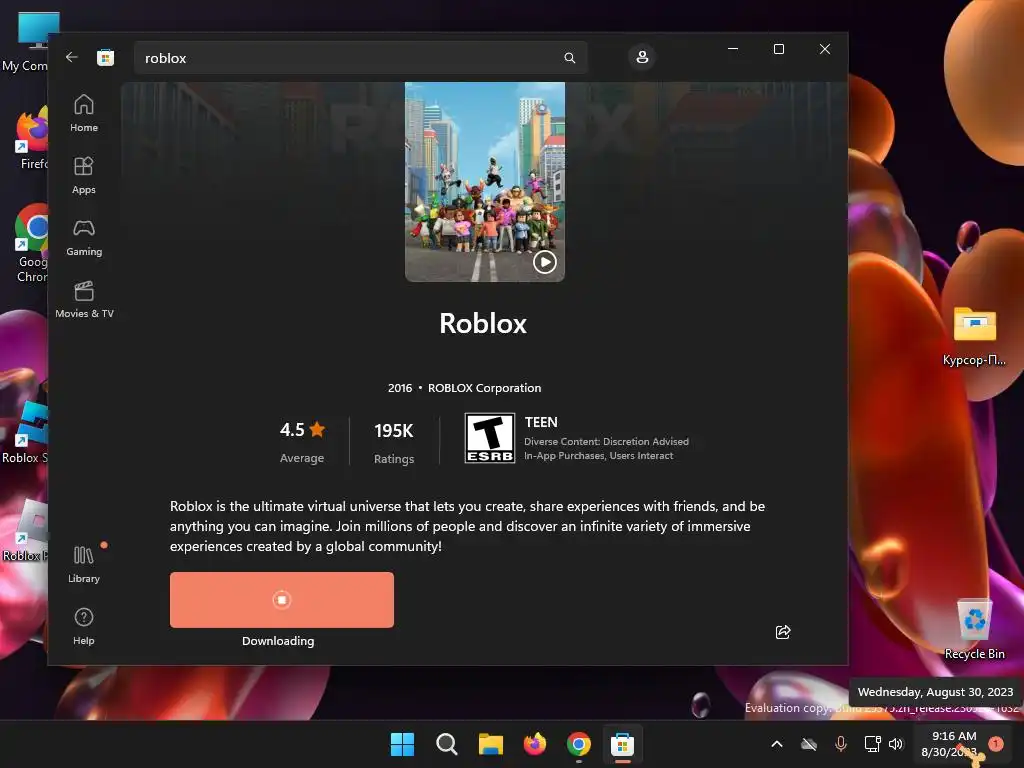Open Gaming section in the sidebar
Image resolution: width=1024 pixels, height=768 pixels.
(x=84, y=237)
